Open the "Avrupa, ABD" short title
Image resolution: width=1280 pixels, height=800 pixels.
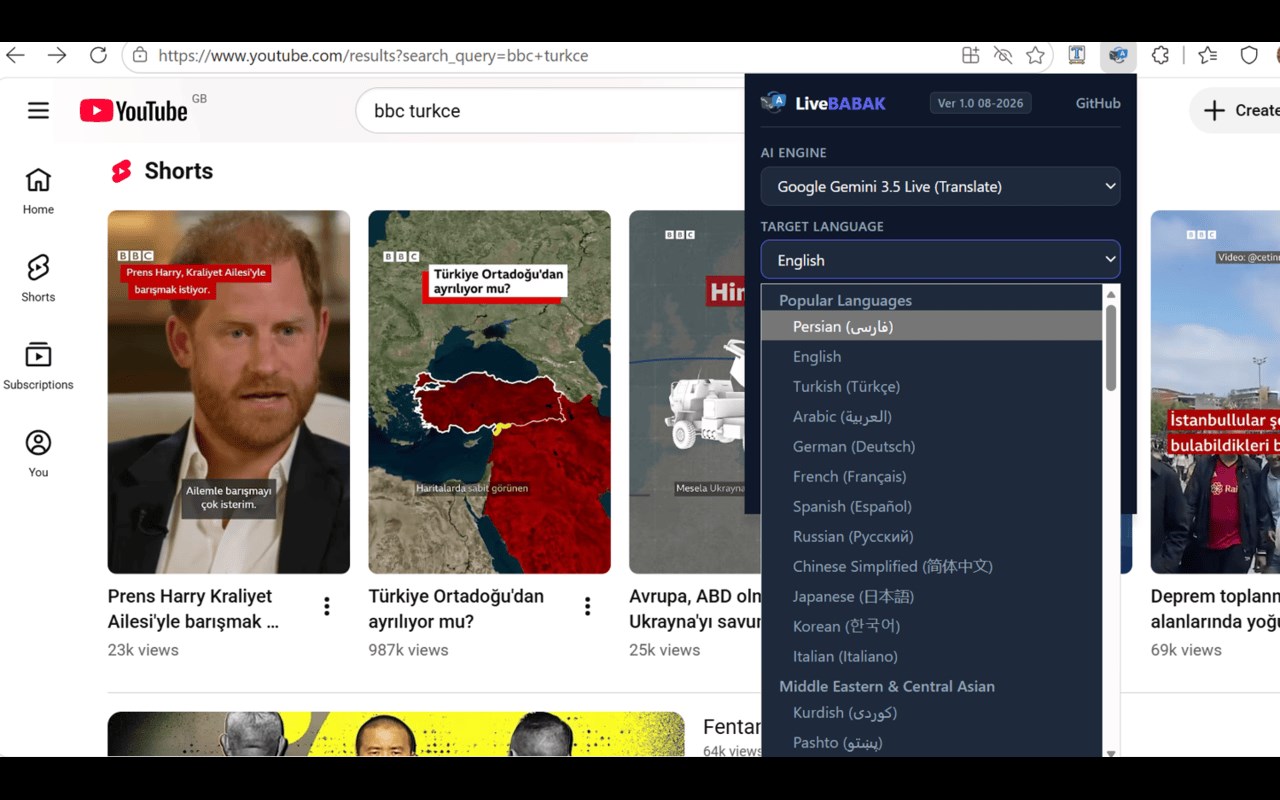[695, 609]
